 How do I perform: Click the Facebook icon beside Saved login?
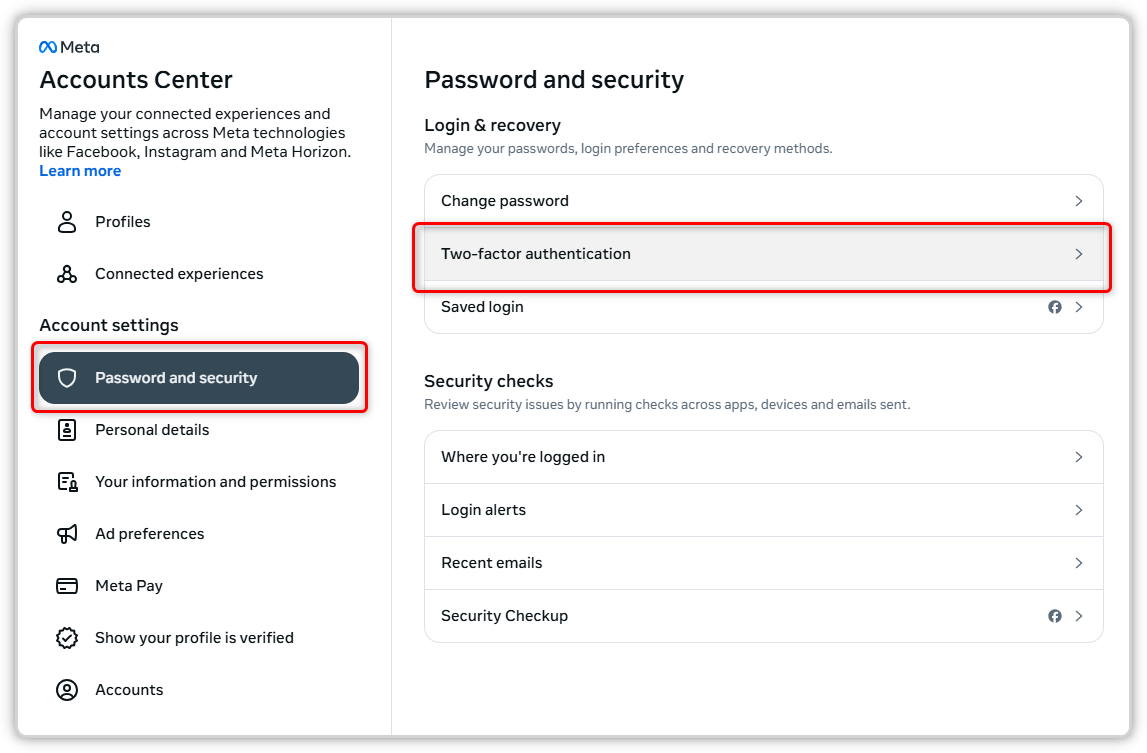point(1054,307)
